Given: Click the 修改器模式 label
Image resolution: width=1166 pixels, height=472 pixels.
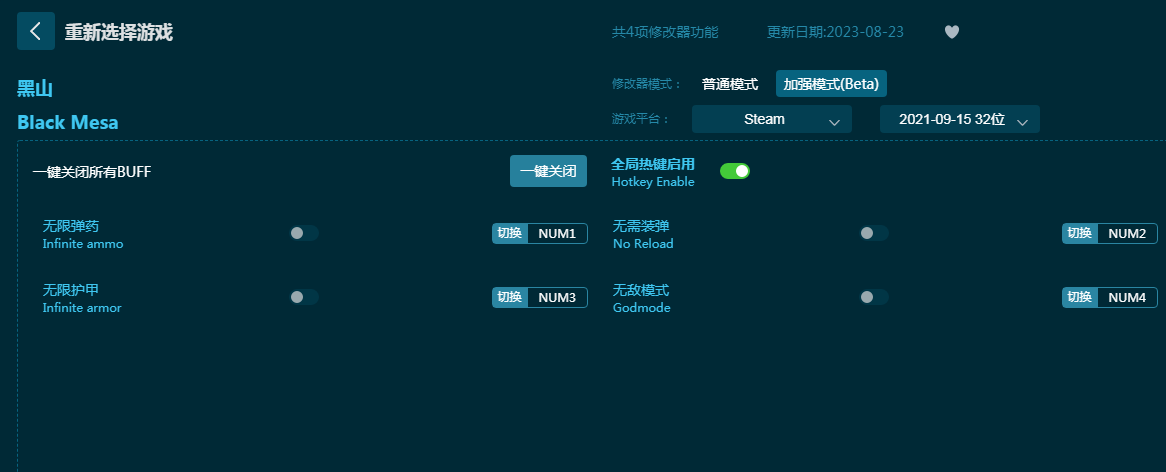Looking at the screenshot, I should [x=646, y=84].
